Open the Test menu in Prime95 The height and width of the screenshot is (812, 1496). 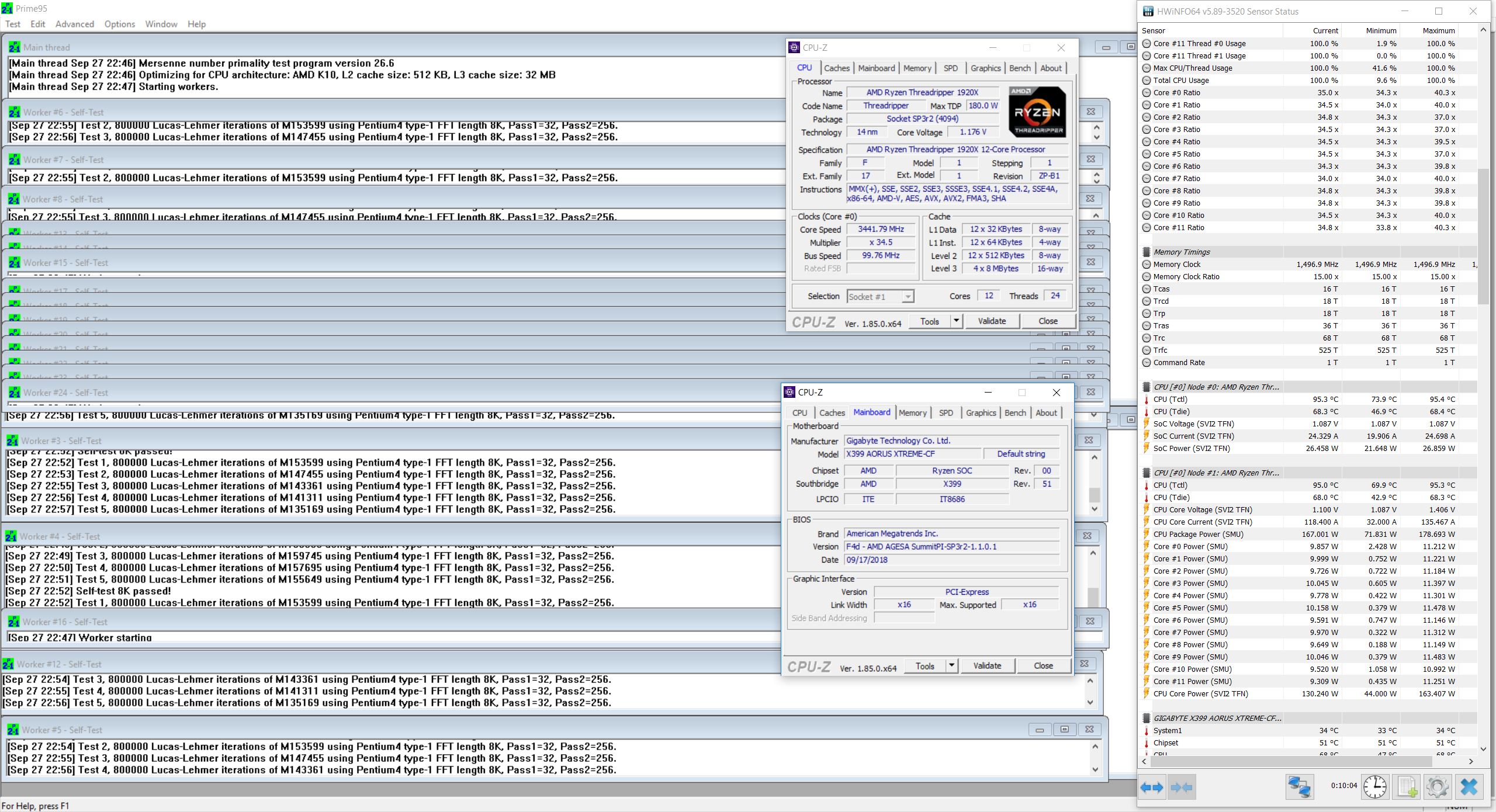13,24
